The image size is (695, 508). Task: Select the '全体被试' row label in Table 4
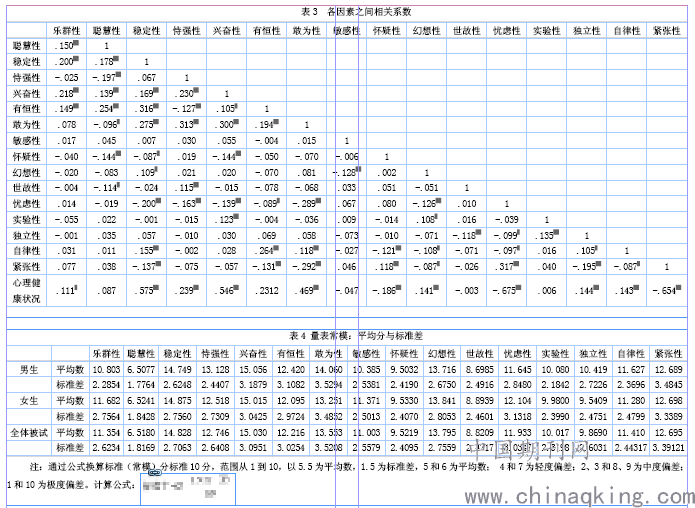pos(31,433)
